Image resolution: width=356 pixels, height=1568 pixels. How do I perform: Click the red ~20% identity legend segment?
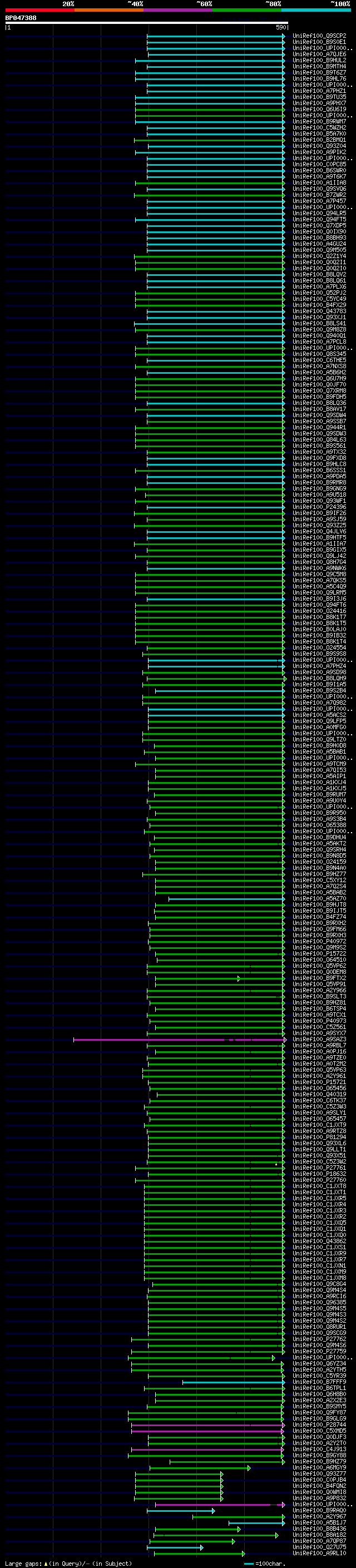tap(39, 10)
